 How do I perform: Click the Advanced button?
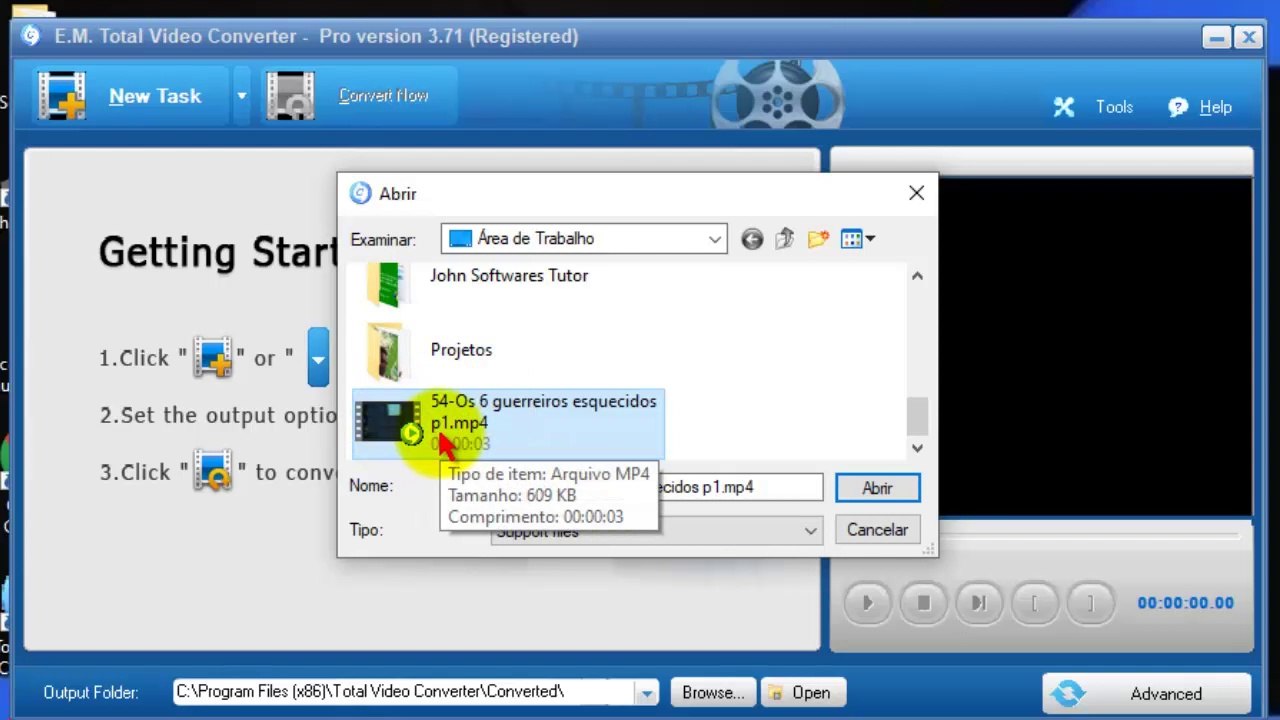coord(1146,693)
